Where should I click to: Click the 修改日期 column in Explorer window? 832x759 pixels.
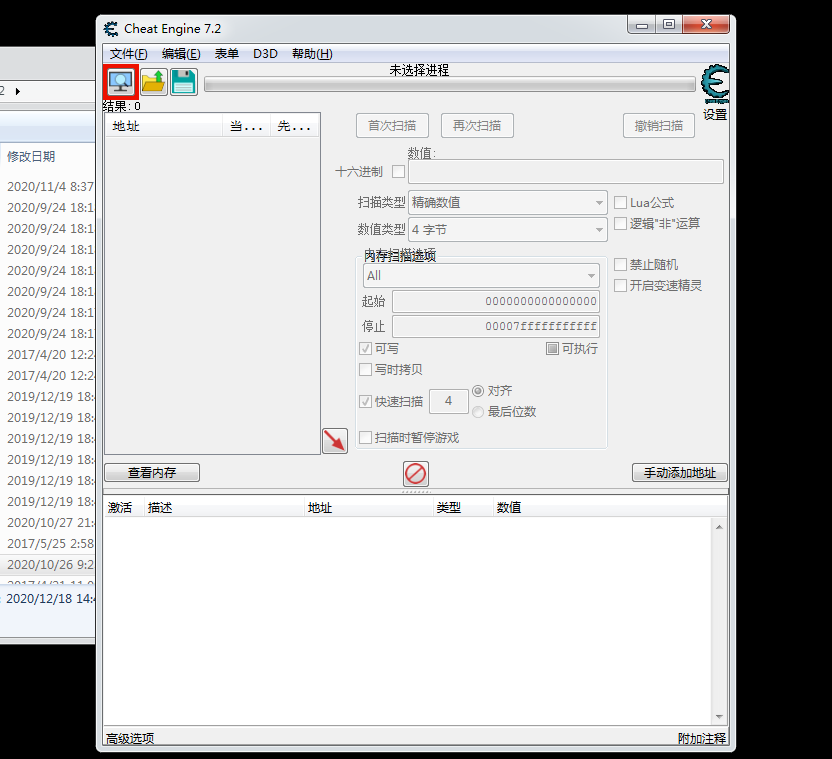(x=31, y=157)
